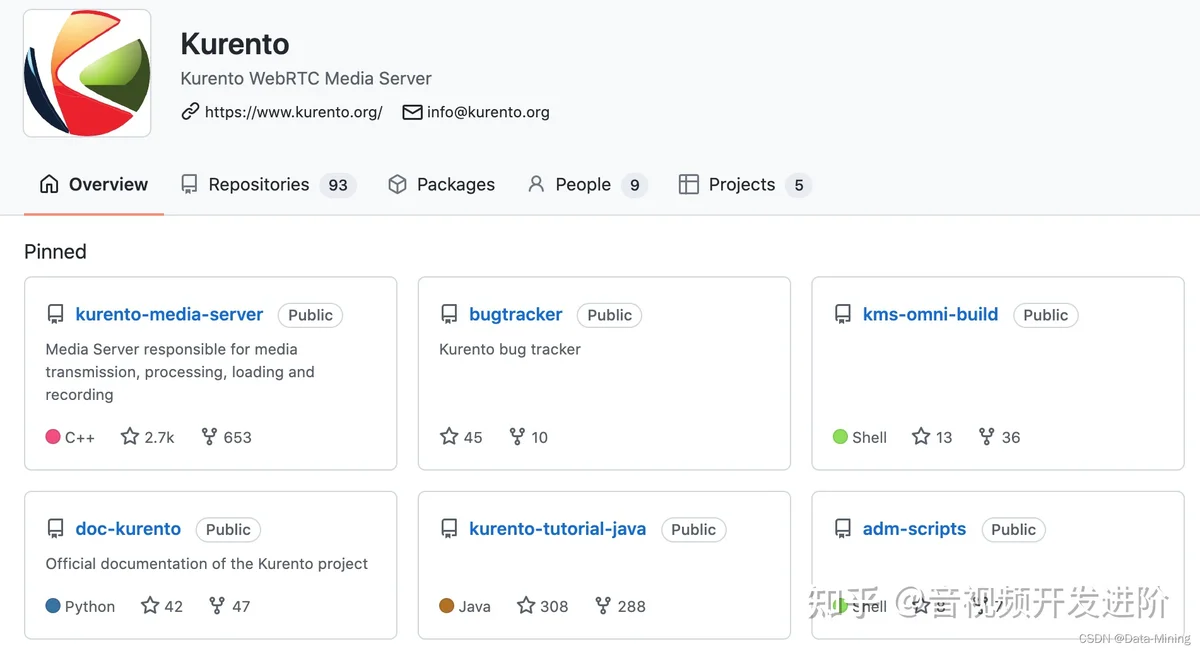
Task: Click the fork icon on doc-kurento card
Action: (217, 605)
